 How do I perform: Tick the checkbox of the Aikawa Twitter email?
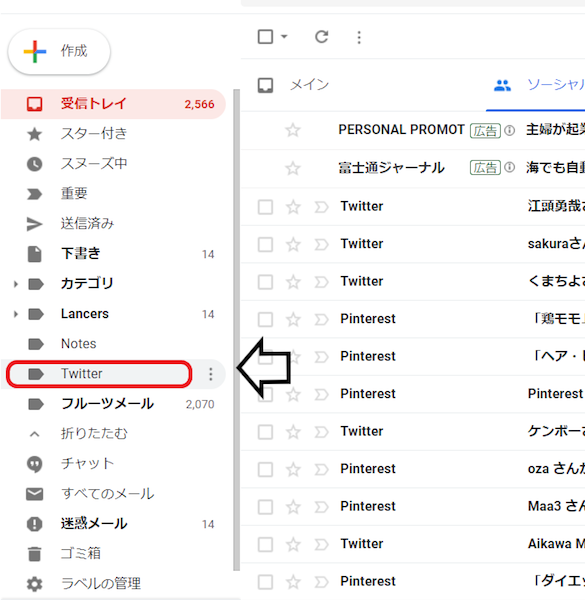tap(265, 545)
